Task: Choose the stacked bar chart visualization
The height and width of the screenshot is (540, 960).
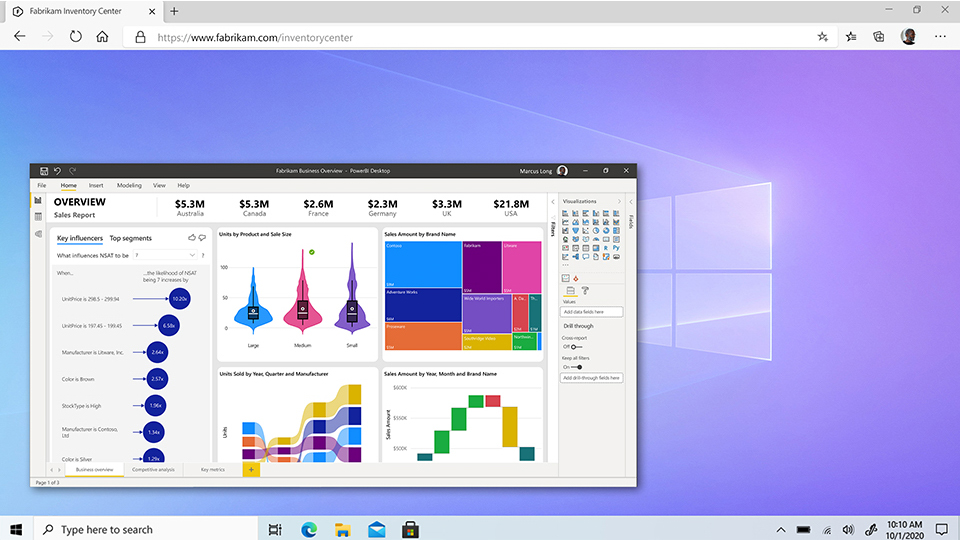Action: coord(566,213)
